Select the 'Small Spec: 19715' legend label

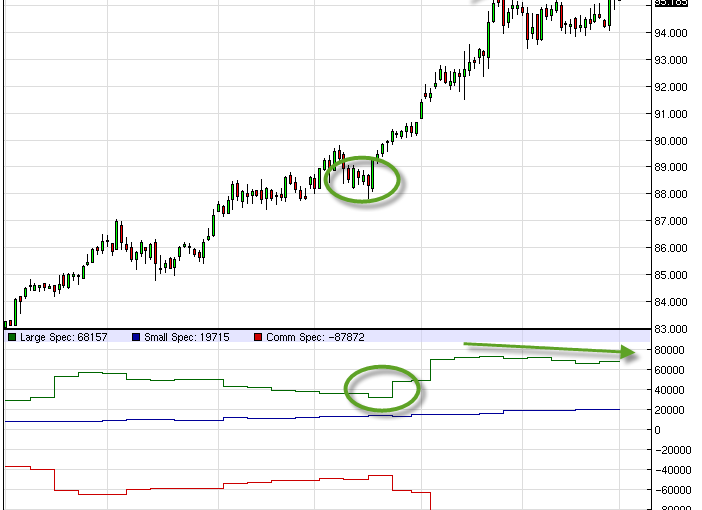(187, 337)
